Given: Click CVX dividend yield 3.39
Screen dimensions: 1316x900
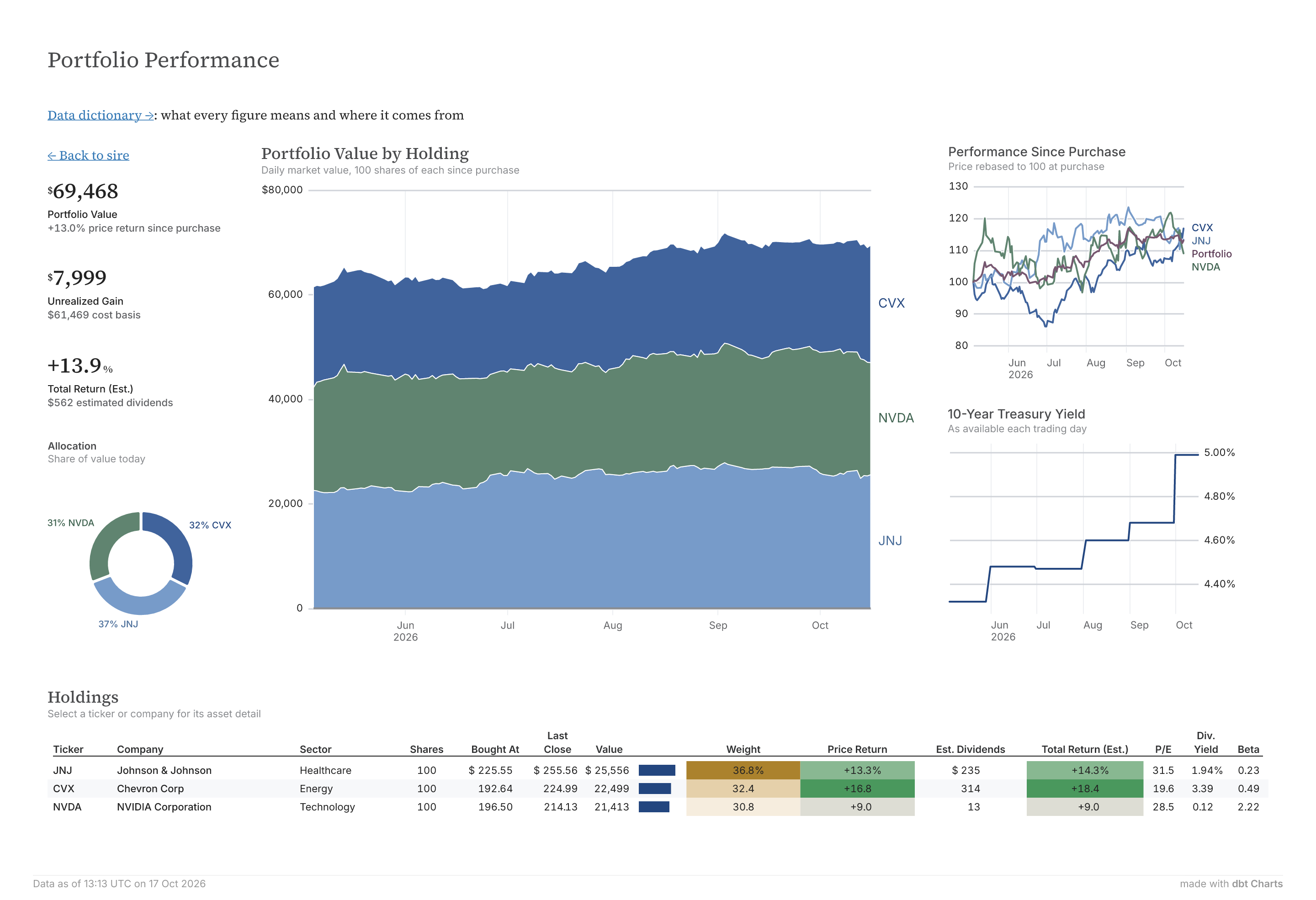Looking at the screenshot, I should [x=1202, y=789].
